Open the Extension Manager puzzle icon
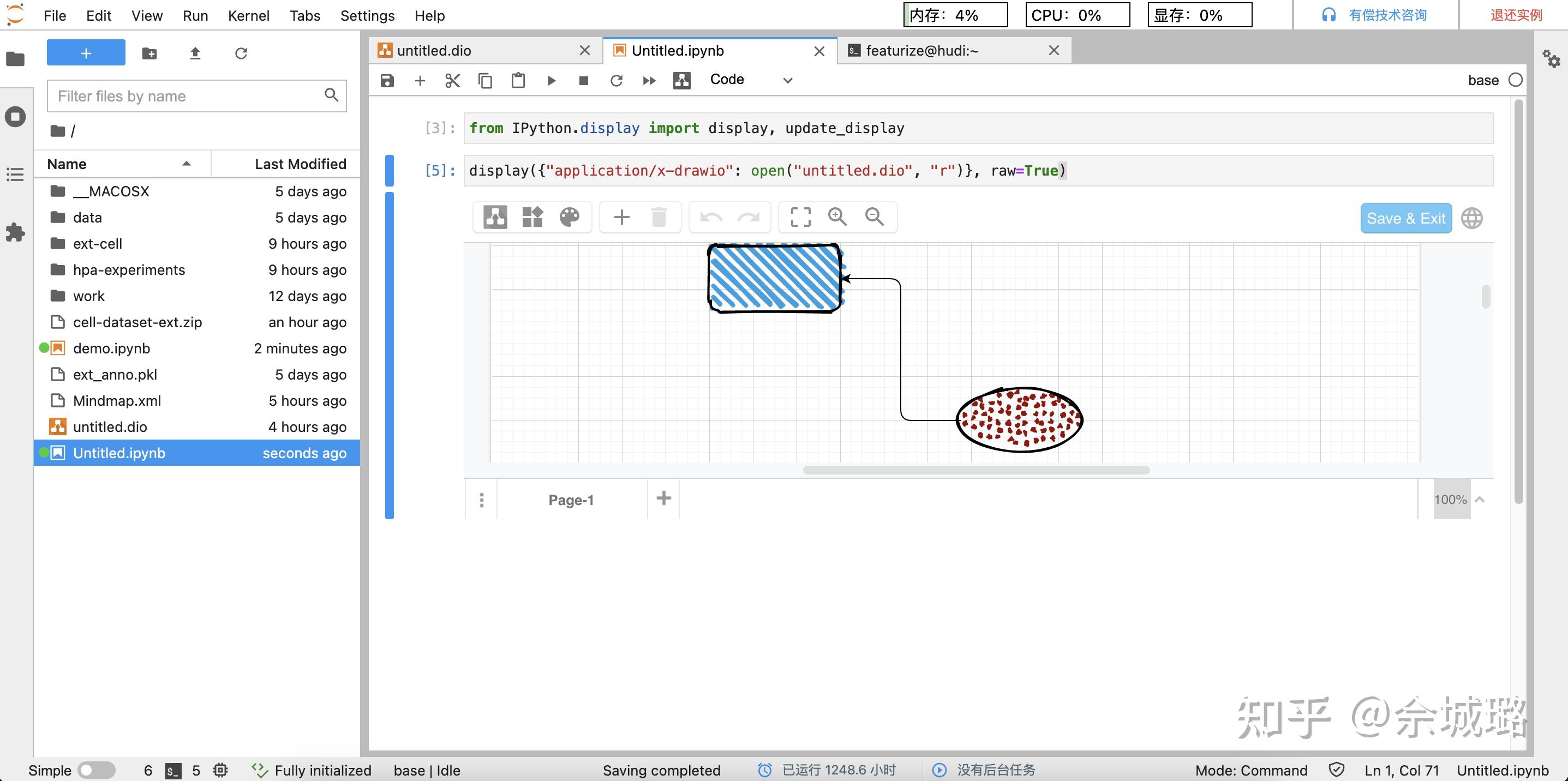1568x781 pixels. tap(15, 232)
